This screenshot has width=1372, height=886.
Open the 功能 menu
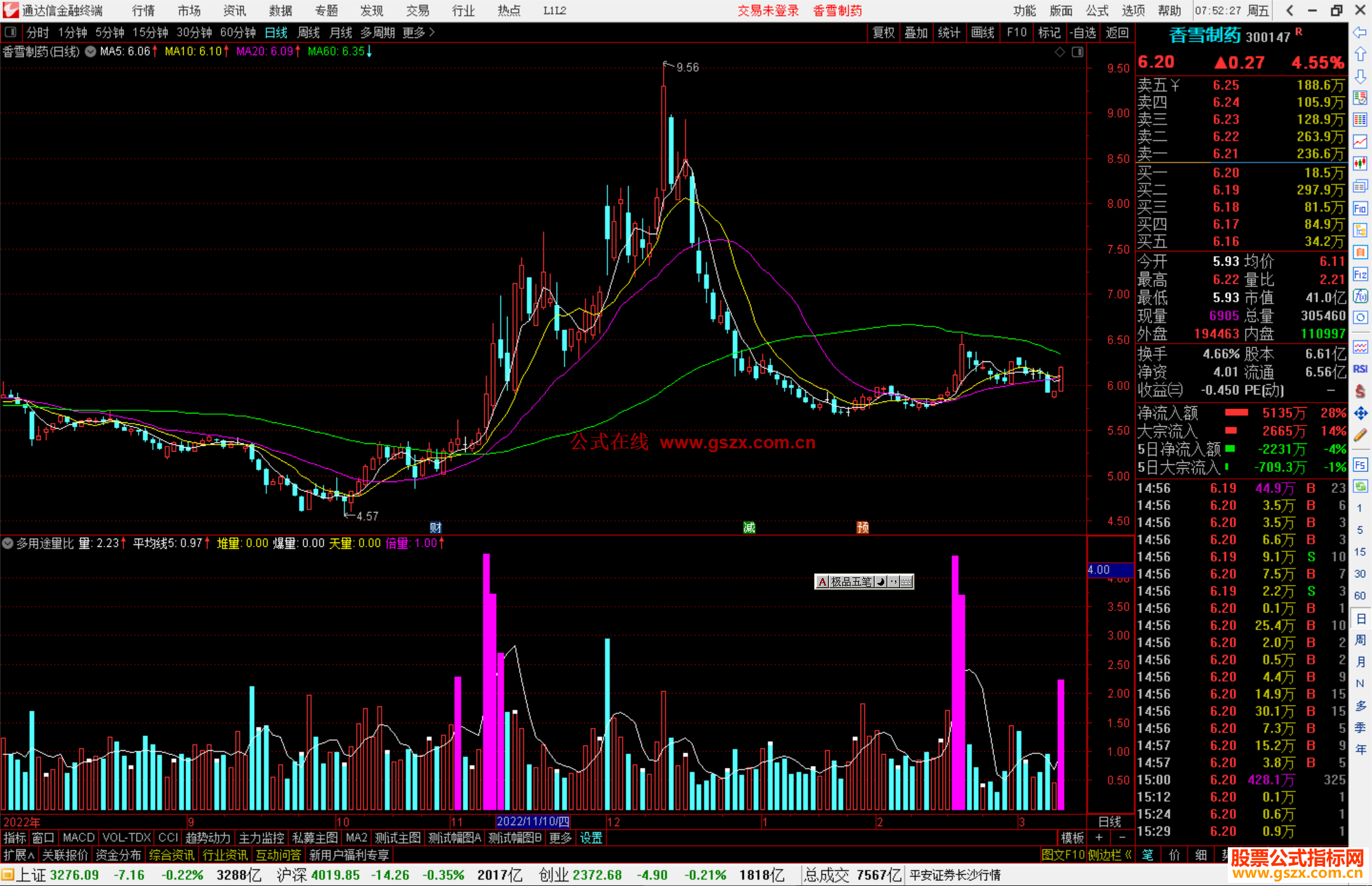[x=1025, y=11]
